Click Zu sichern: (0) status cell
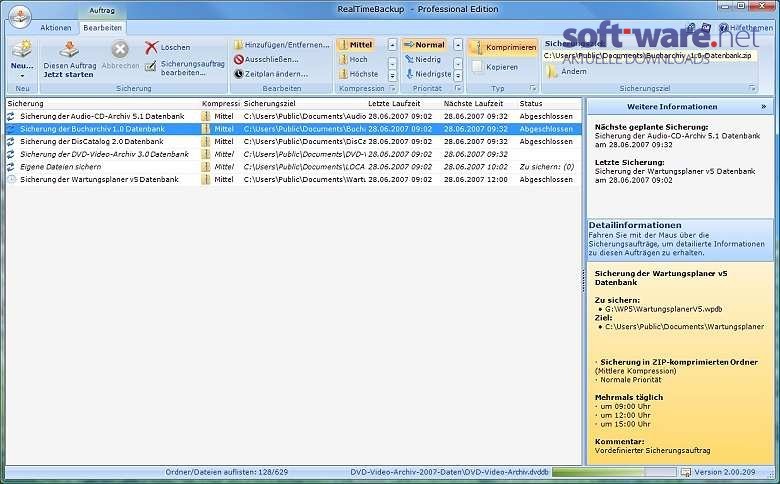The image size is (780, 484). (x=547, y=167)
